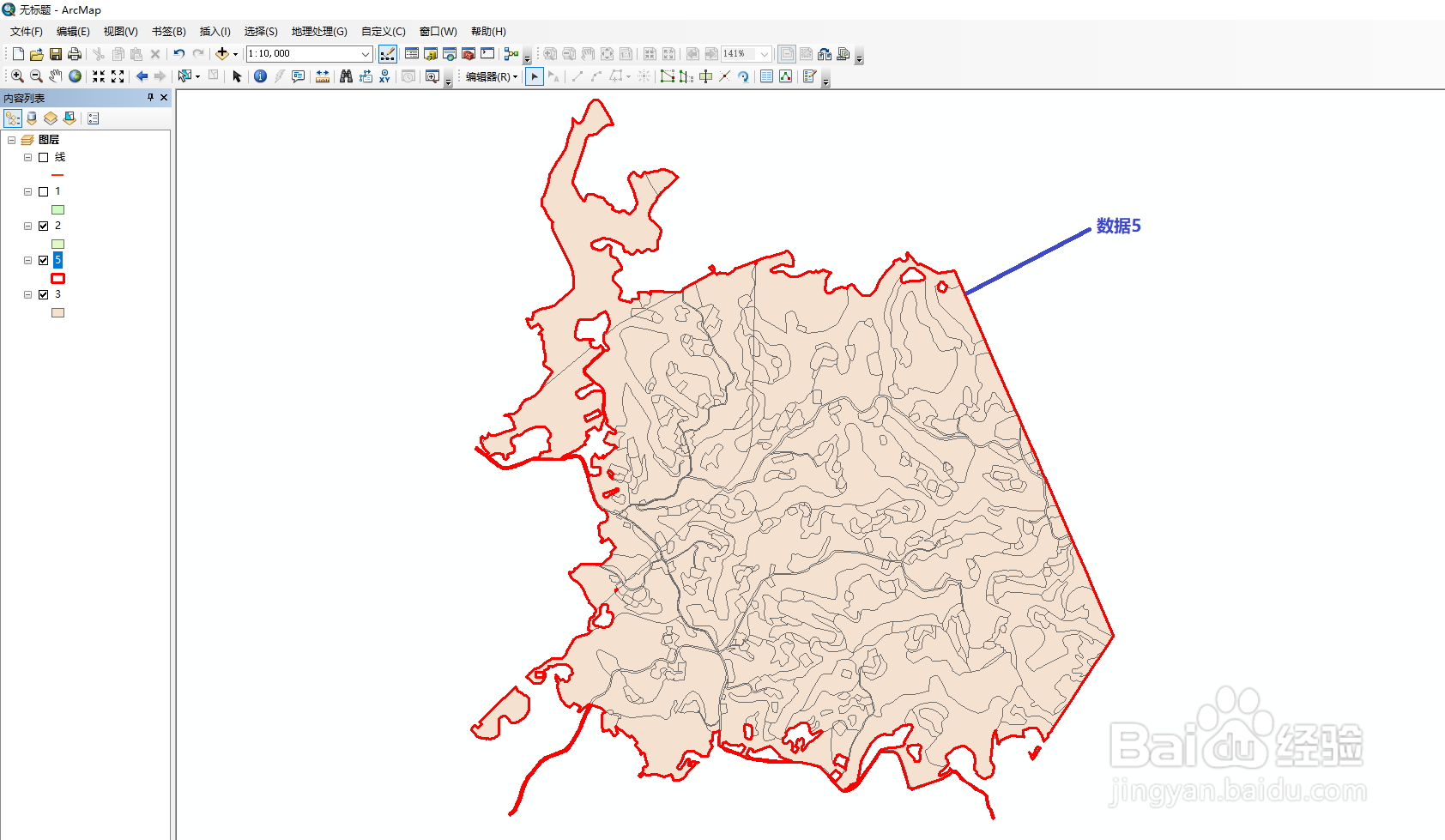Uncheck layer 2 visibility
The image size is (1445, 840).
click(44, 227)
